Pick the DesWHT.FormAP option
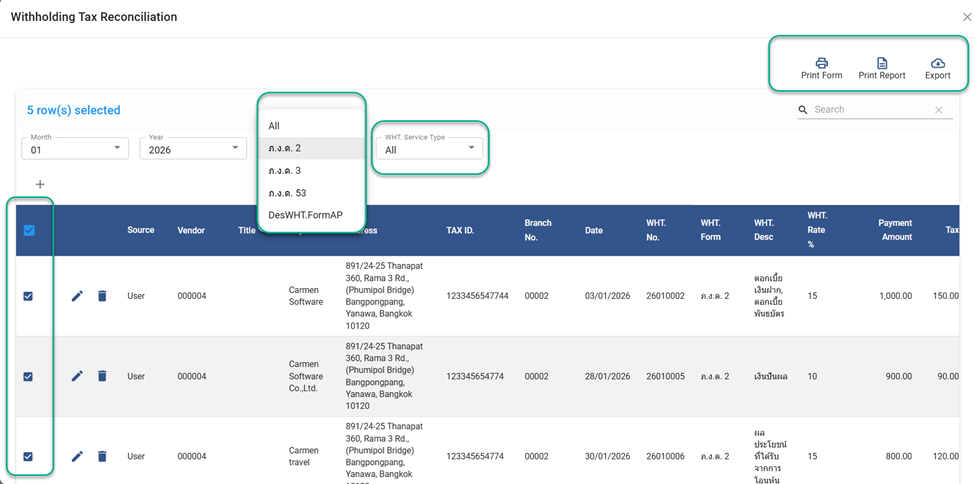 [306, 215]
